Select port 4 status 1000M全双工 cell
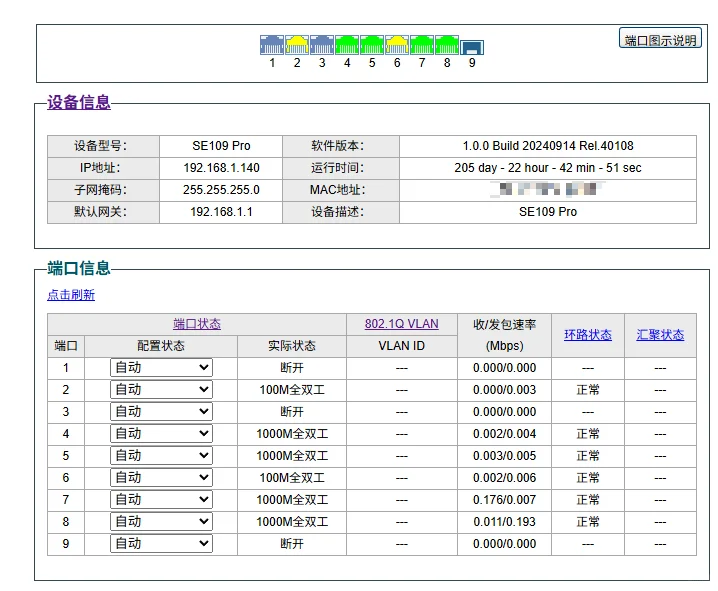 tap(292, 434)
